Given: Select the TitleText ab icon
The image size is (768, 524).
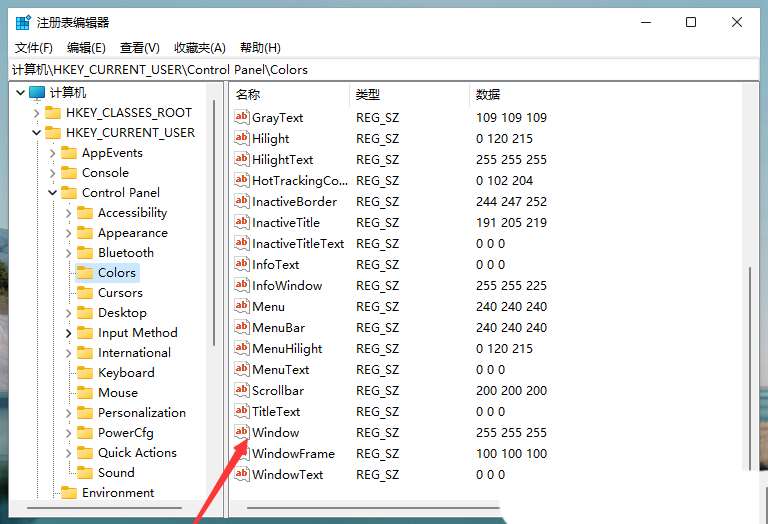Looking at the screenshot, I should [x=241, y=411].
